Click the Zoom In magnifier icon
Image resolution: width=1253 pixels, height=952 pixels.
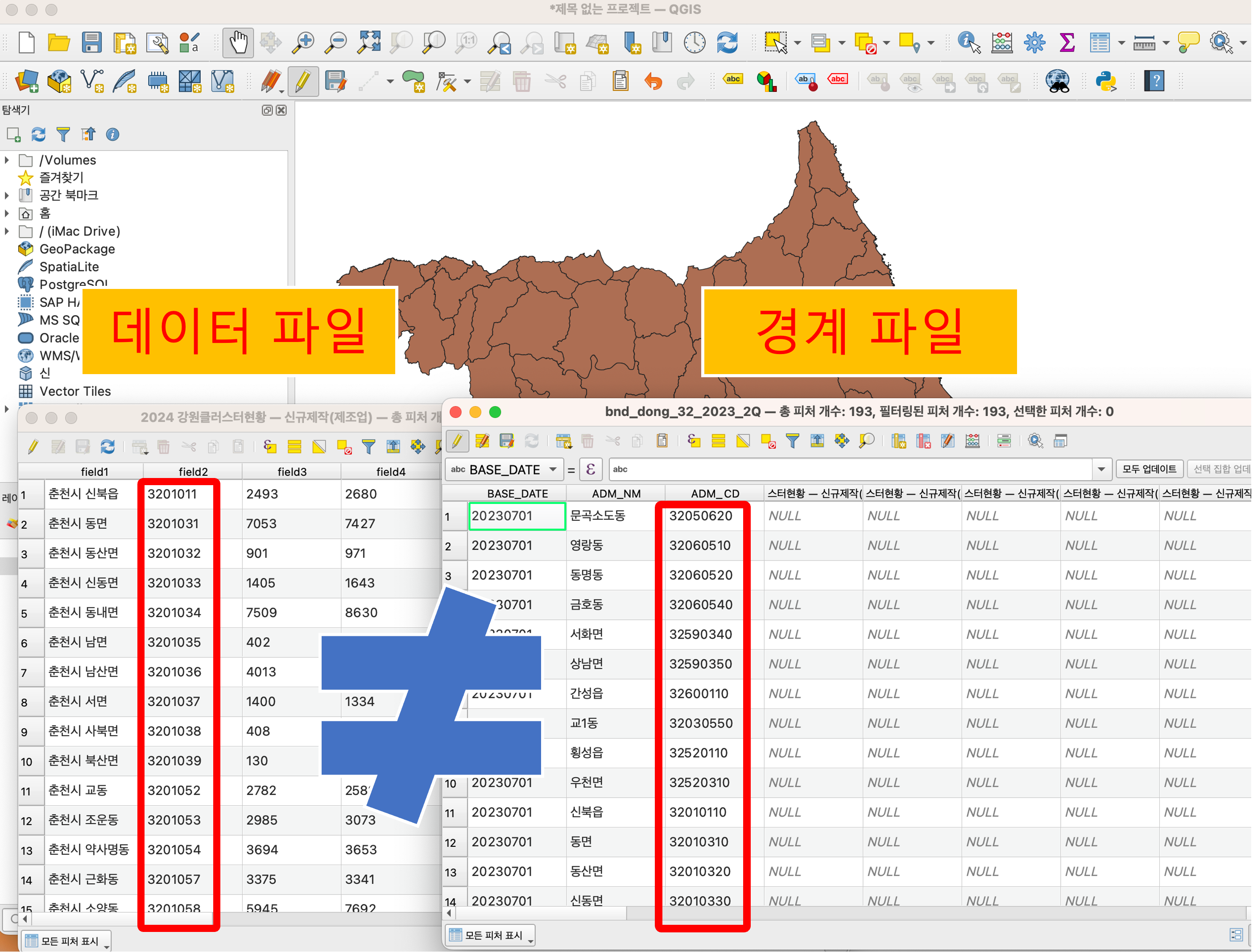coord(303,42)
